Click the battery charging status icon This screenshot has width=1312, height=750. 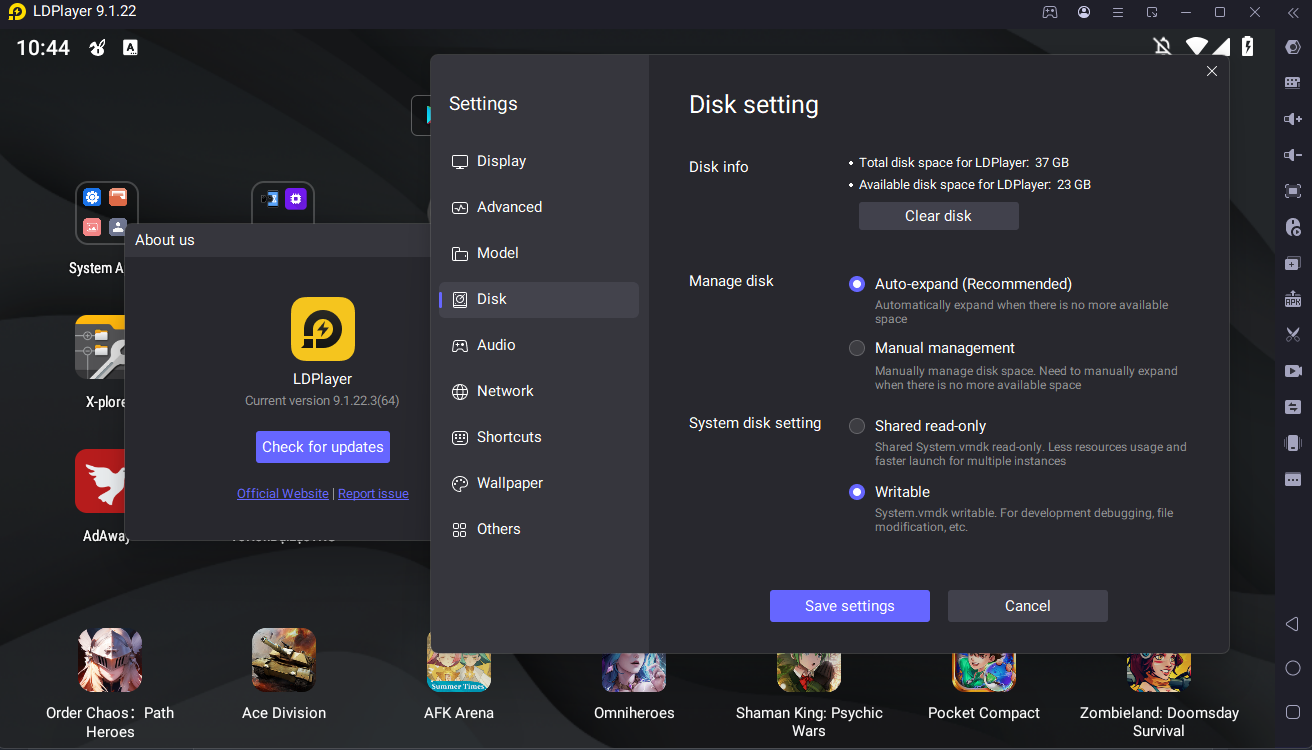pos(1247,46)
